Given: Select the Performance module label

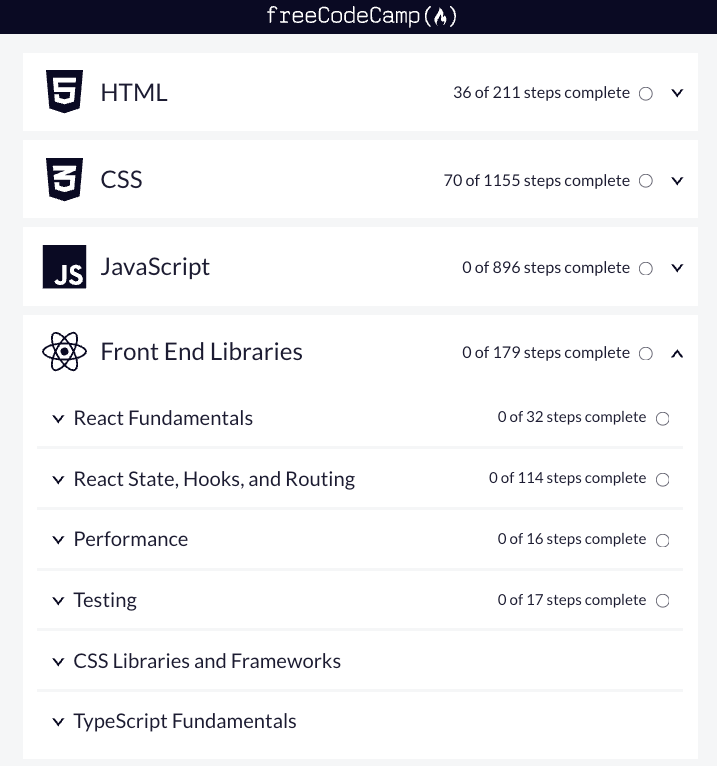Looking at the screenshot, I should 130,539.
